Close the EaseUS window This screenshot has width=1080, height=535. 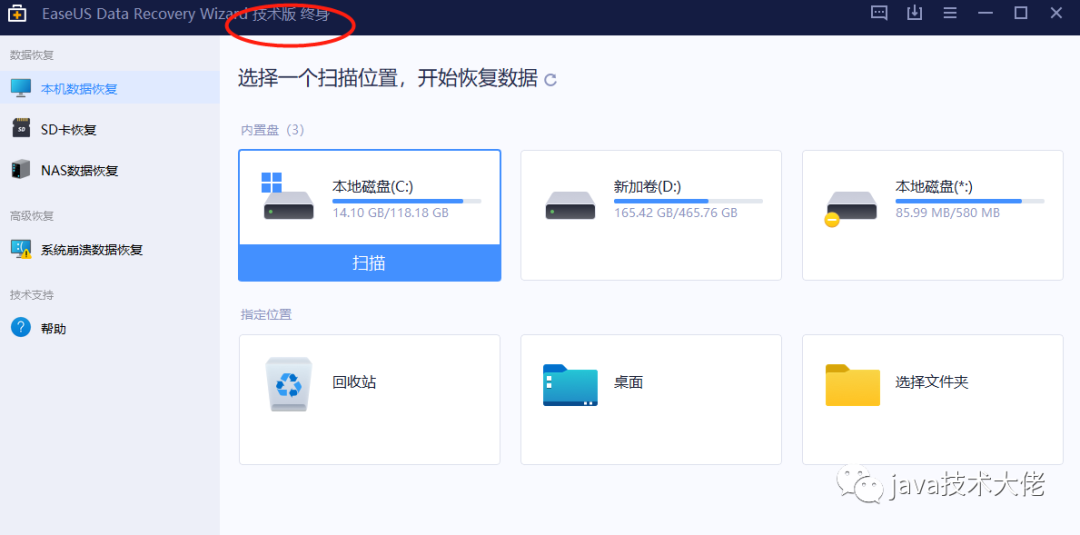point(1057,13)
